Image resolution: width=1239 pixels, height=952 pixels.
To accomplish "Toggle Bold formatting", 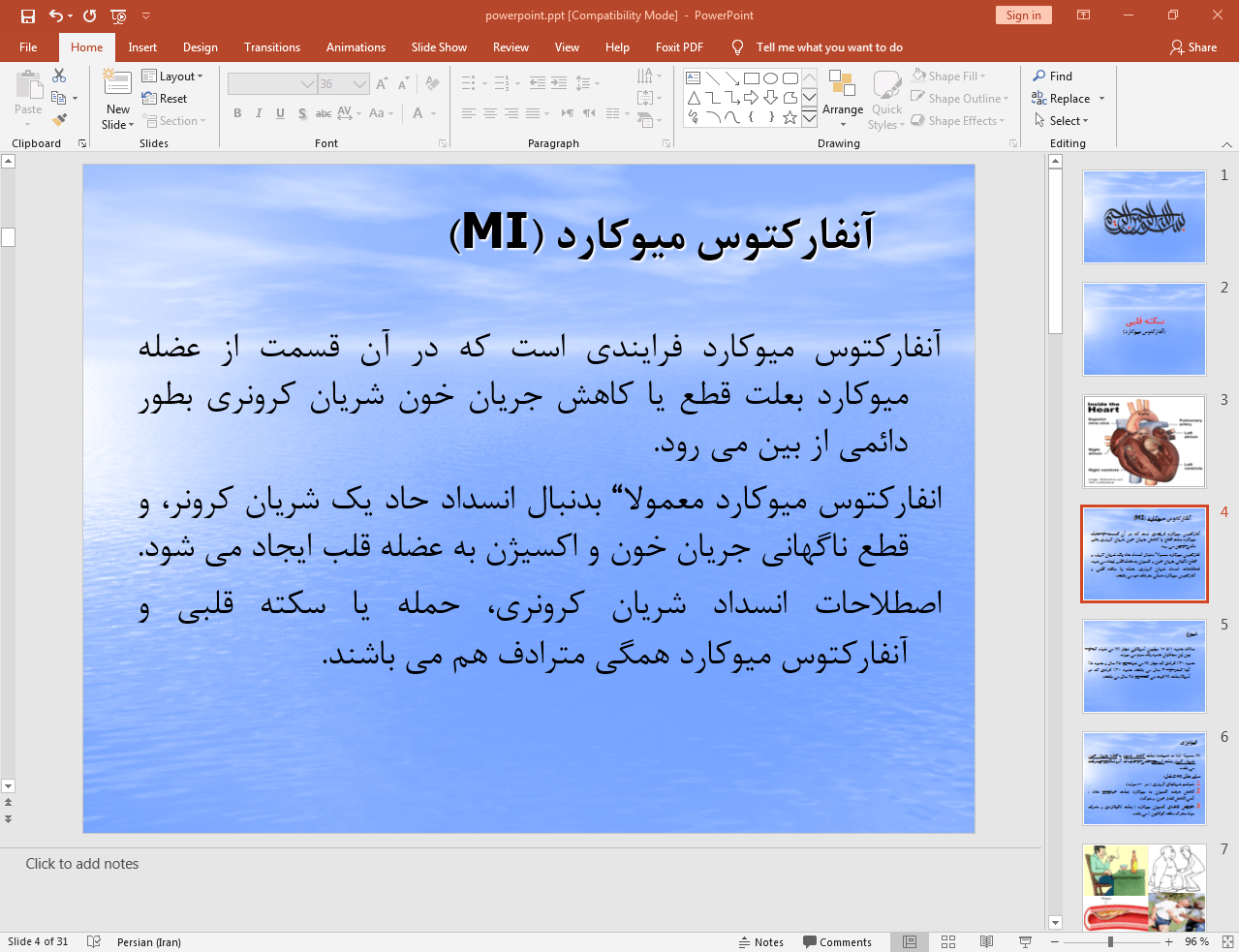I will (237, 113).
